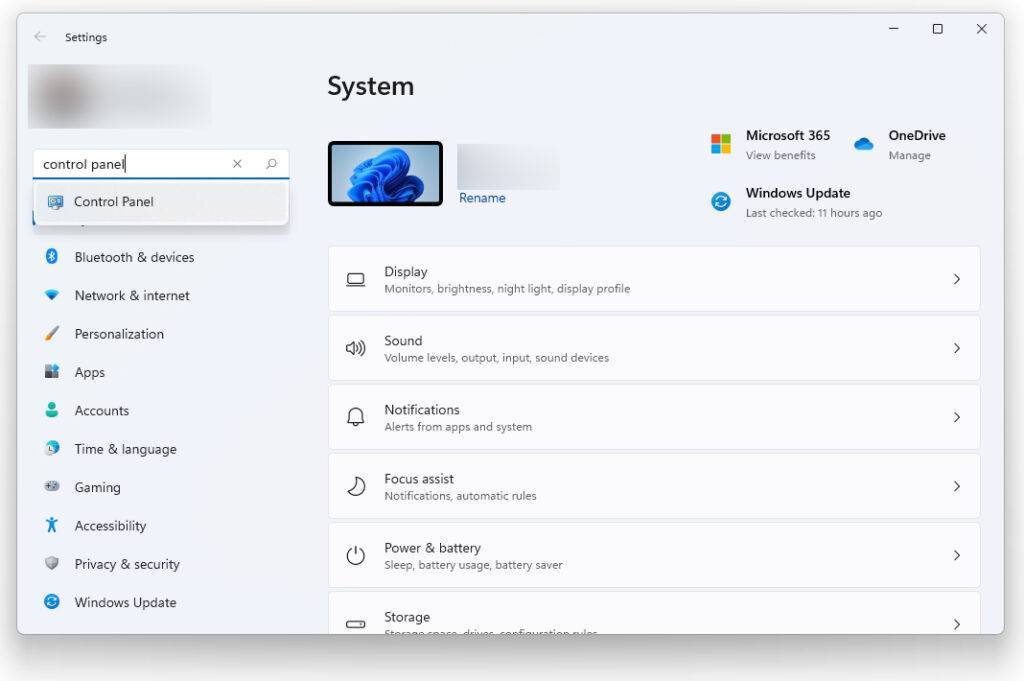Select the Control Panel search suggestion
This screenshot has width=1024, height=681.
161,202
